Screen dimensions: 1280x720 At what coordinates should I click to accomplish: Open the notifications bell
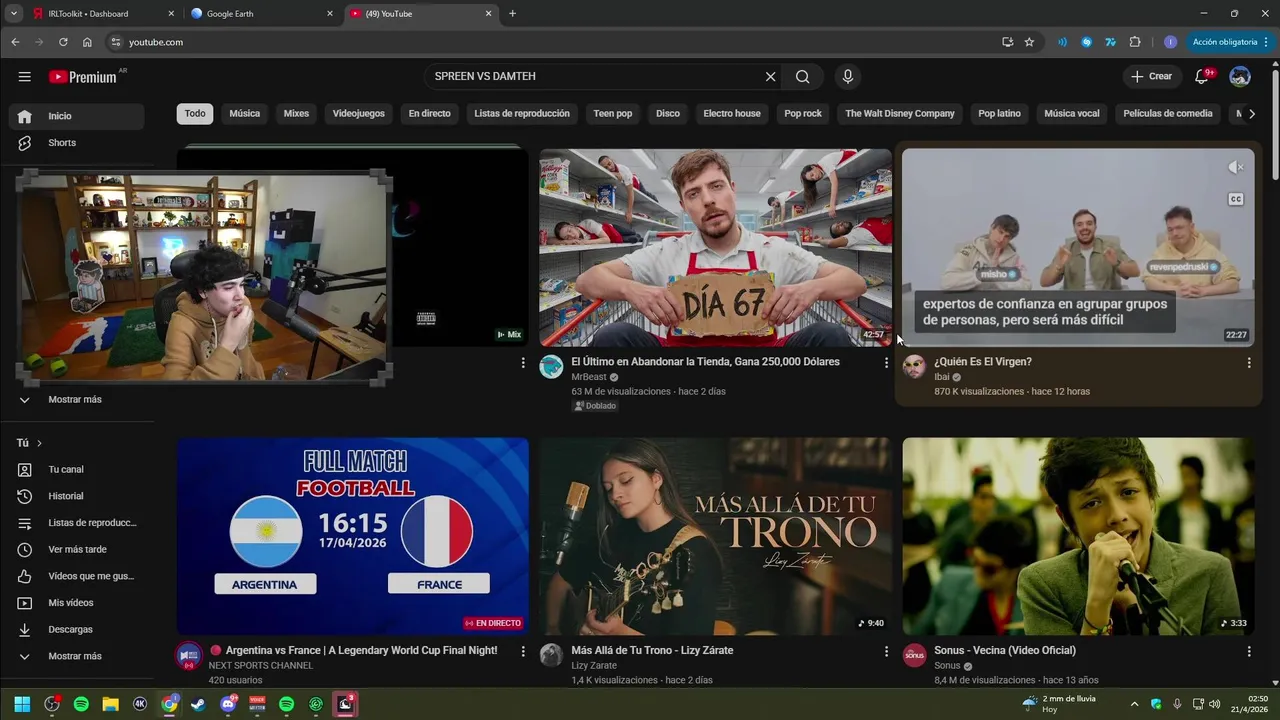1202,77
